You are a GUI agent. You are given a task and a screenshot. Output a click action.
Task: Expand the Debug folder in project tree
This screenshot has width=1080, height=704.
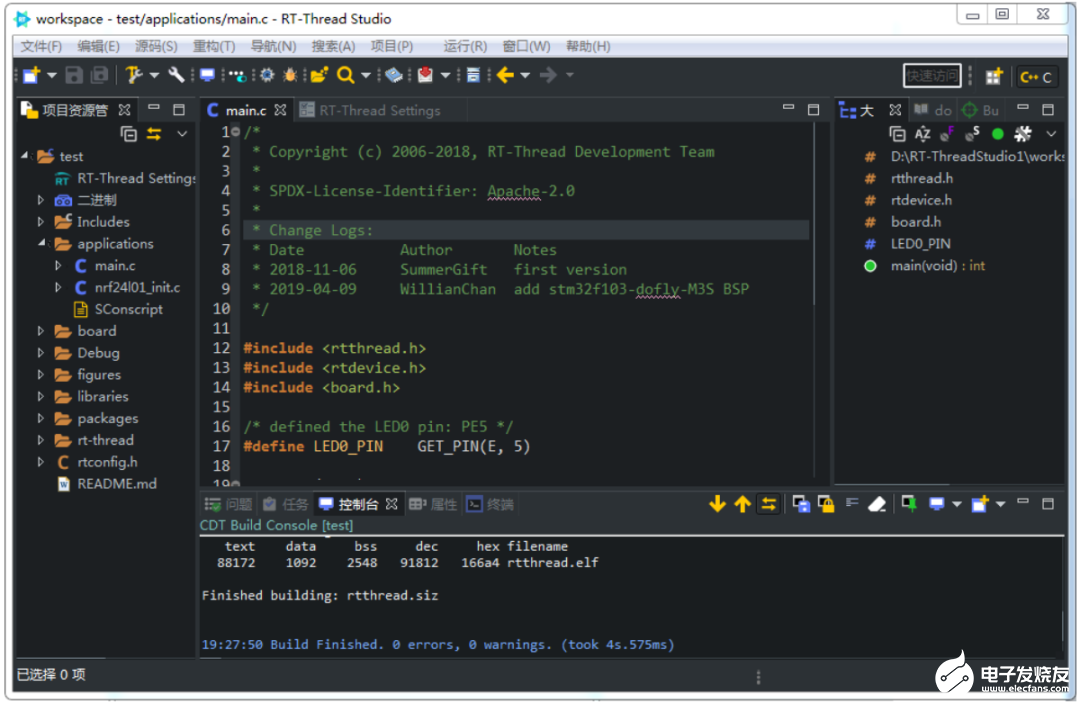[x=41, y=353]
